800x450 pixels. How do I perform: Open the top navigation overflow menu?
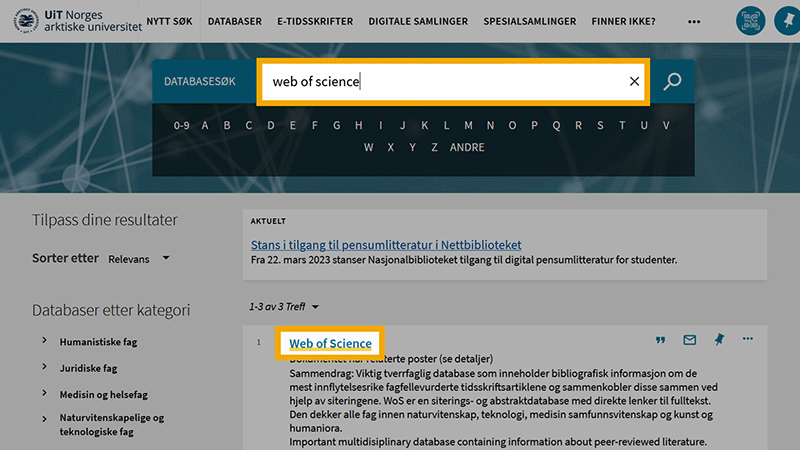pos(694,21)
